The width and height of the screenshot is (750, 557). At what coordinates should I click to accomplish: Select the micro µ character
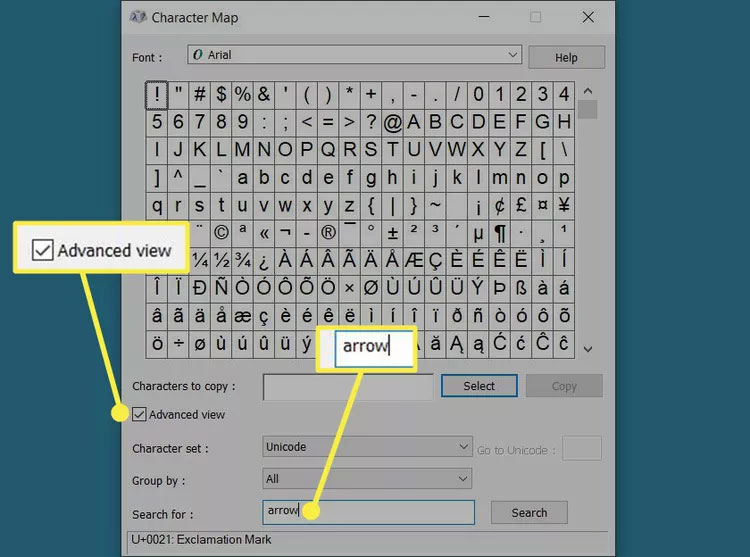(x=478, y=233)
